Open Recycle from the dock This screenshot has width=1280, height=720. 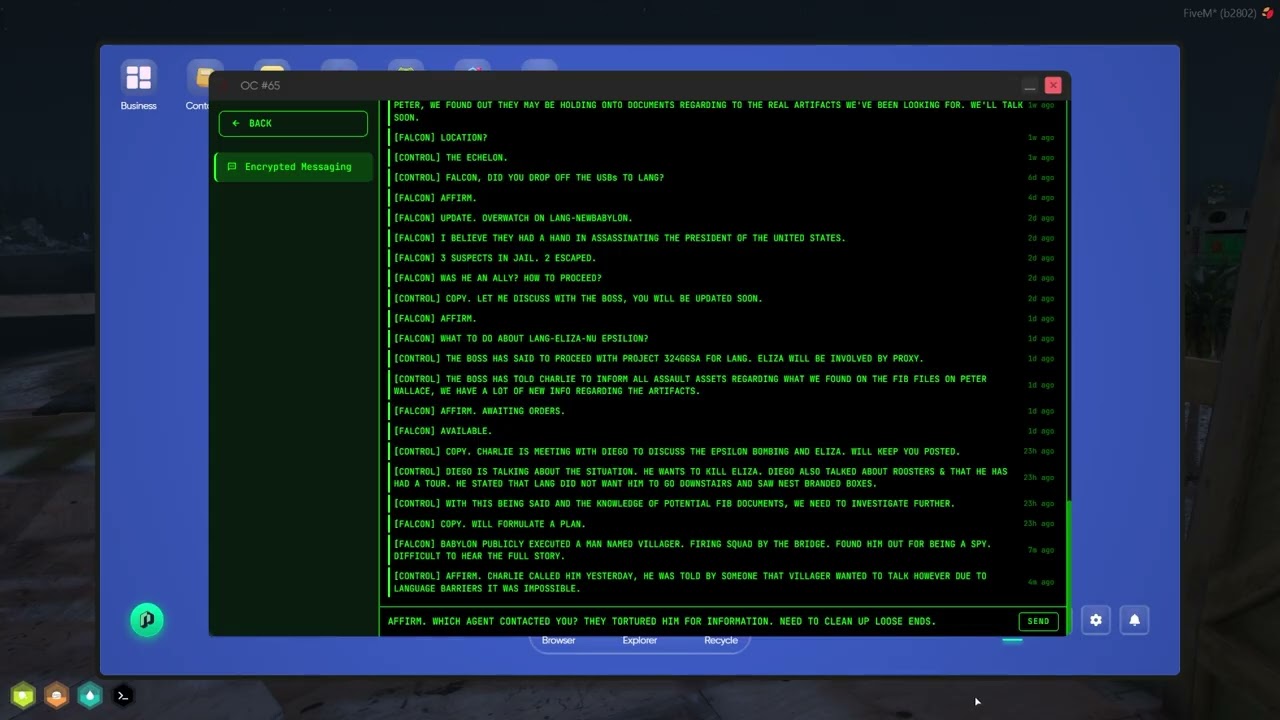pyautogui.click(x=721, y=640)
